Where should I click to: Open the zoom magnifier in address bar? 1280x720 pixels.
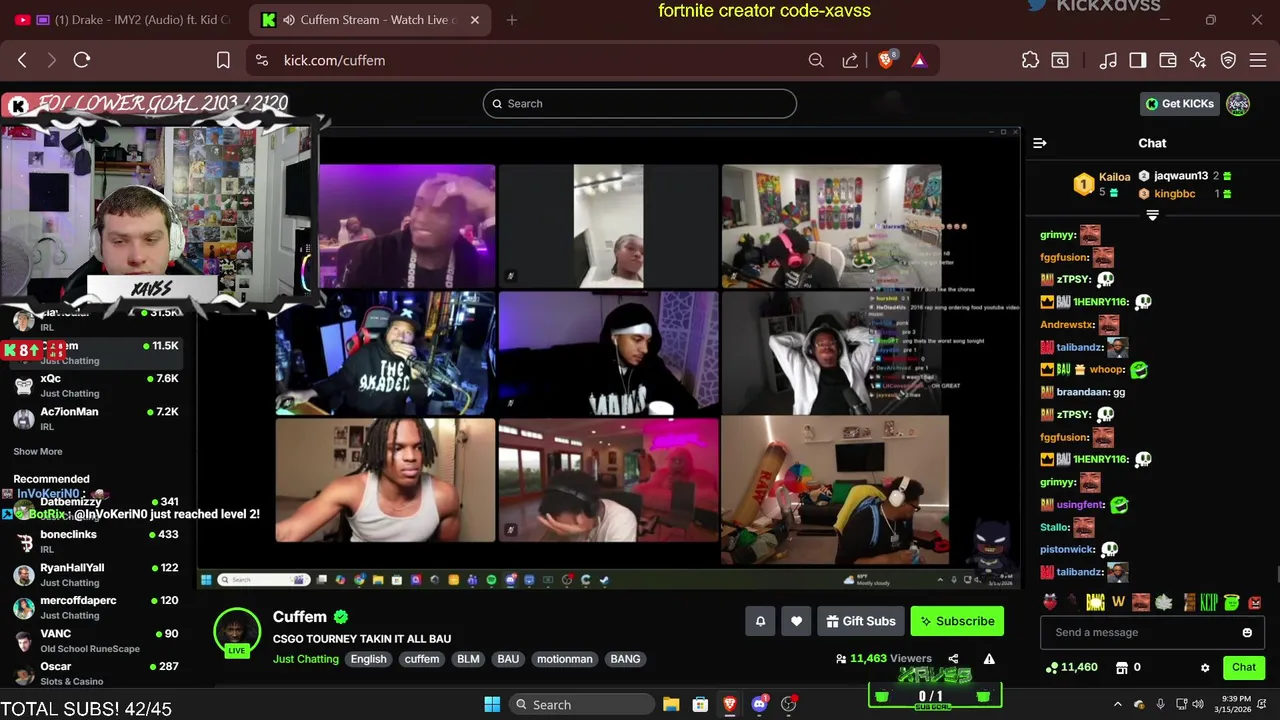(816, 60)
